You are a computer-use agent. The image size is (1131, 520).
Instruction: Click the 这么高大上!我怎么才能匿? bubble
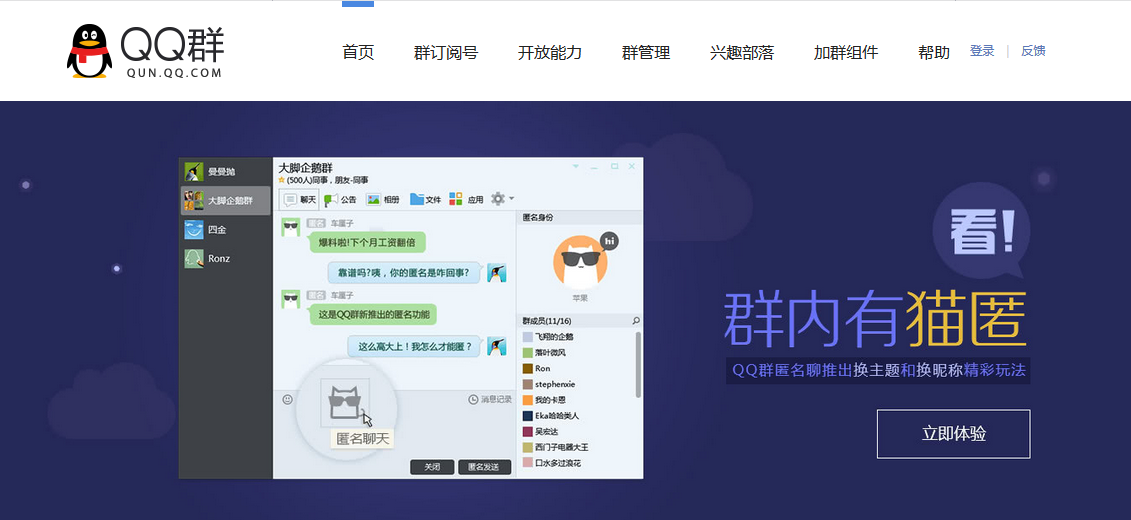414,346
